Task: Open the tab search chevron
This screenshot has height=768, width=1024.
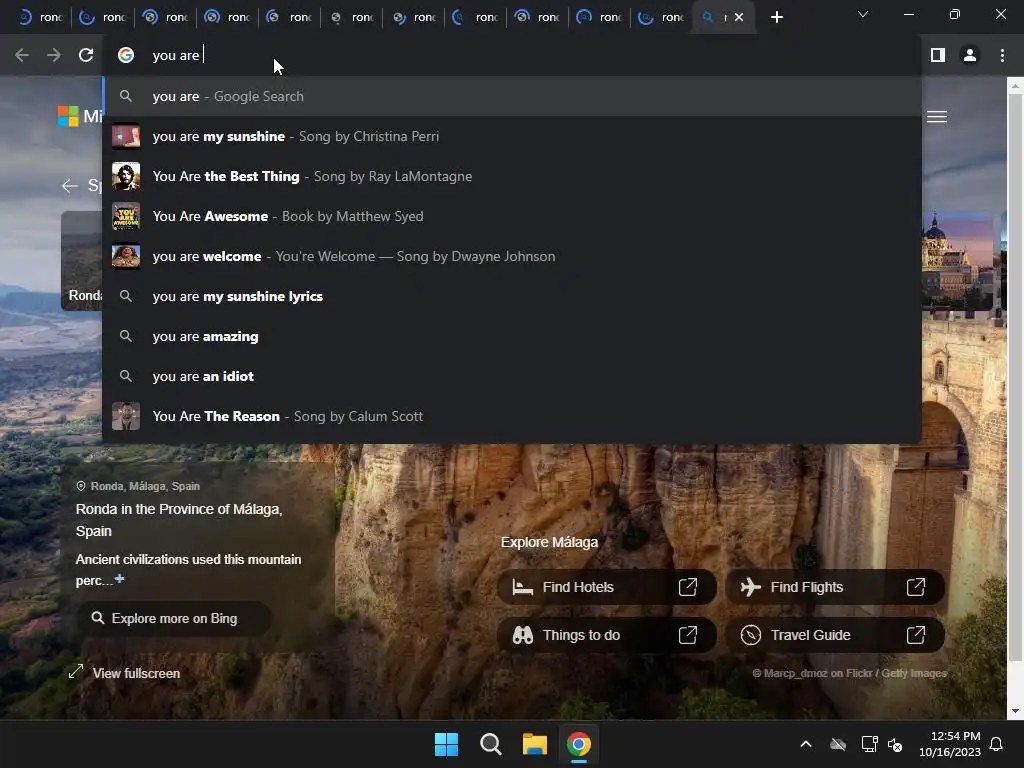Action: coord(863,14)
